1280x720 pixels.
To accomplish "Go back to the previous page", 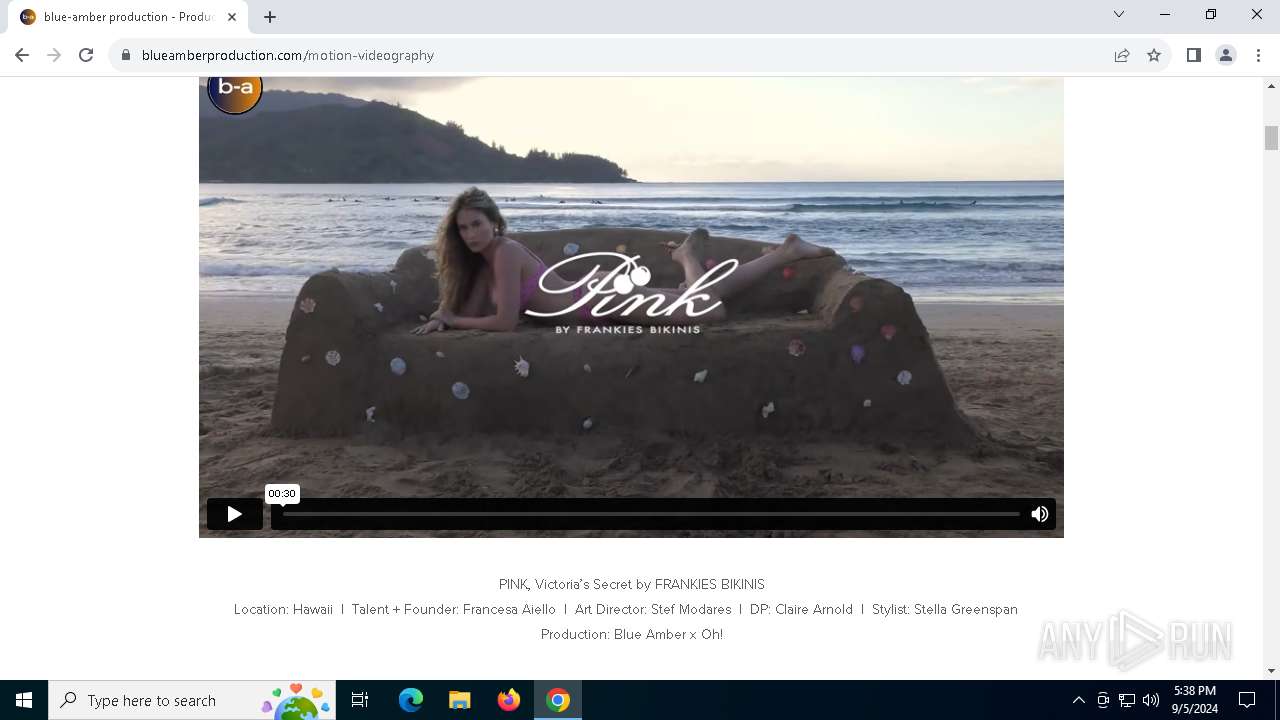I will [x=22, y=55].
